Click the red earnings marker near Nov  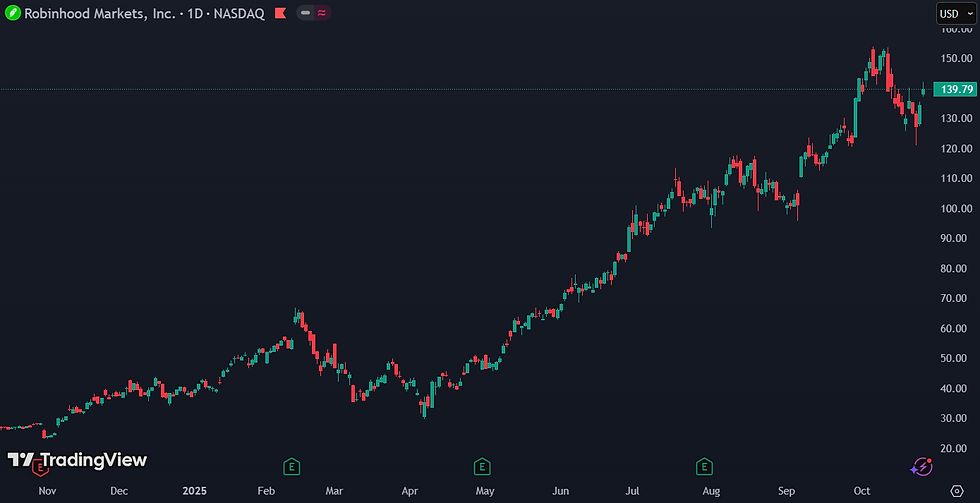tap(41, 466)
